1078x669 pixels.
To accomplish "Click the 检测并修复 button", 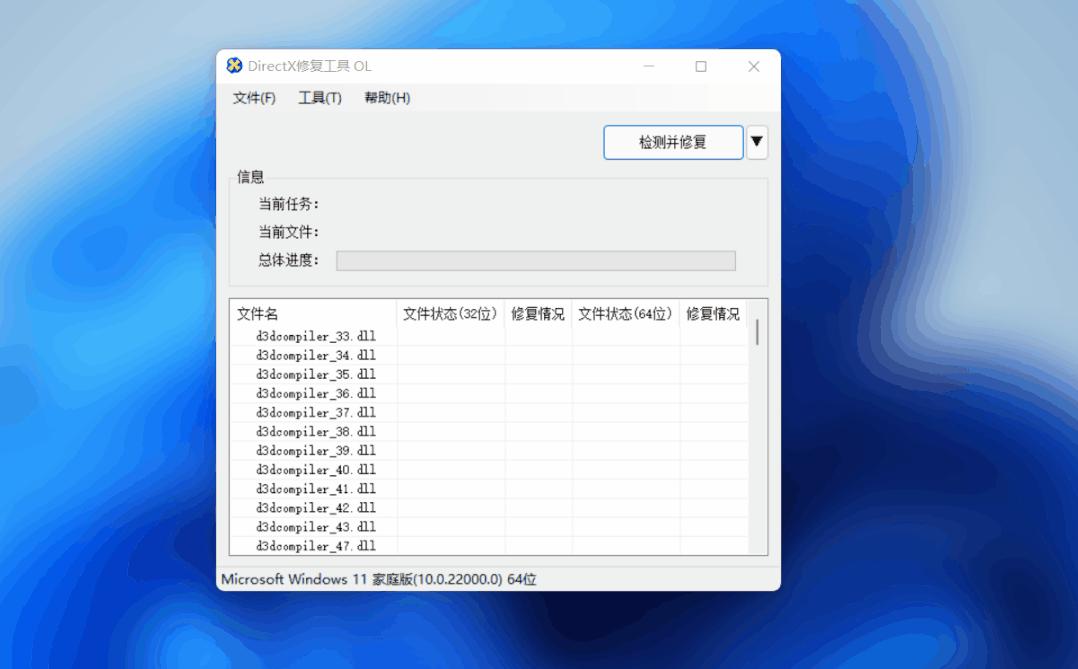I will [673, 142].
